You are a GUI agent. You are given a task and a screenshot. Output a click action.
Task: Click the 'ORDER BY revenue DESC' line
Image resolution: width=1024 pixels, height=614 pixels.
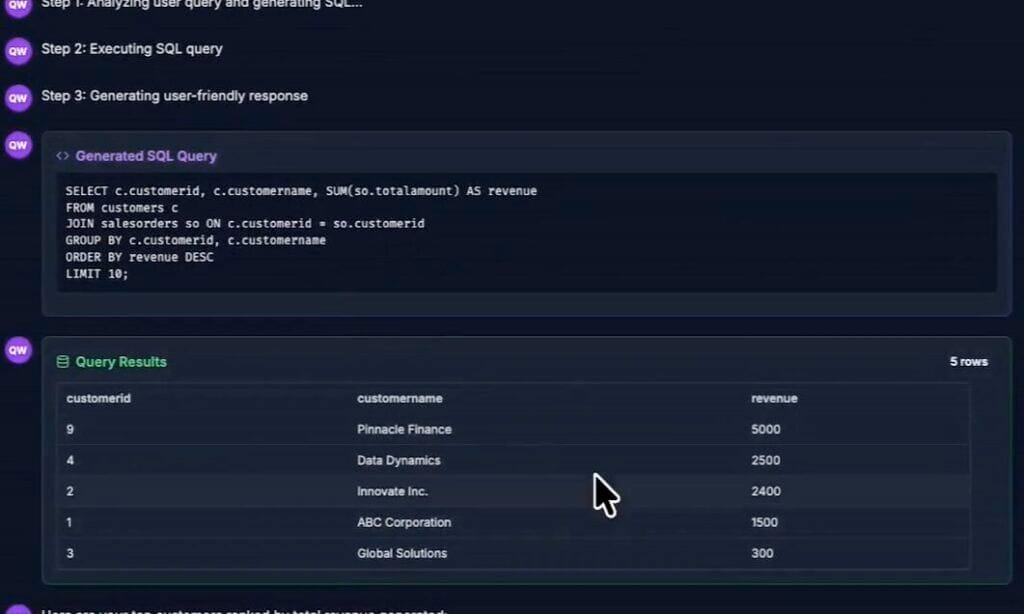pos(139,257)
